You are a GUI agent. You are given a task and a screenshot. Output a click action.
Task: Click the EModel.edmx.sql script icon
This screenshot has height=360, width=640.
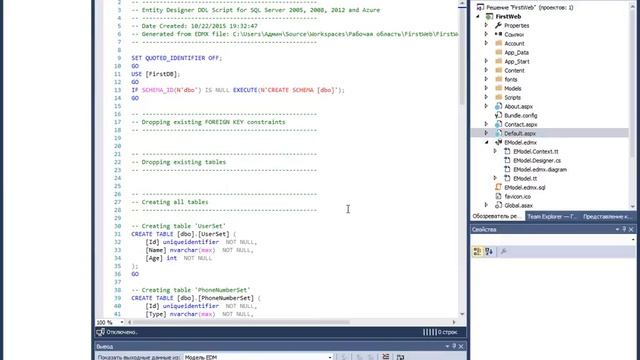tap(498, 187)
